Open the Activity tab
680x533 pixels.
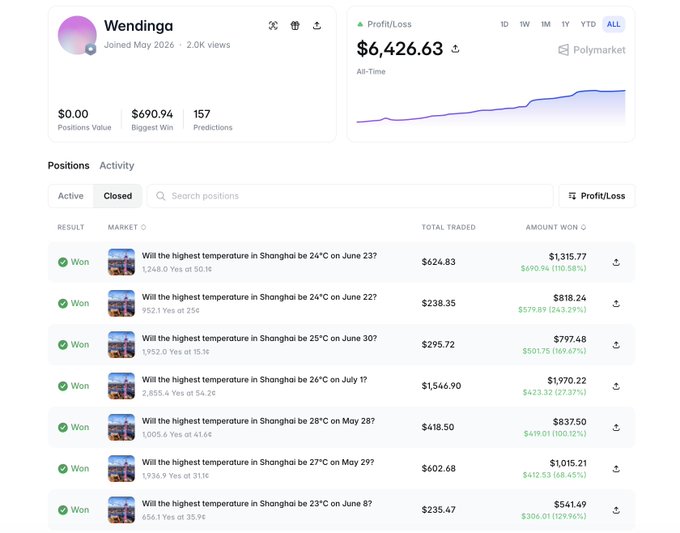click(x=117, y=166)
